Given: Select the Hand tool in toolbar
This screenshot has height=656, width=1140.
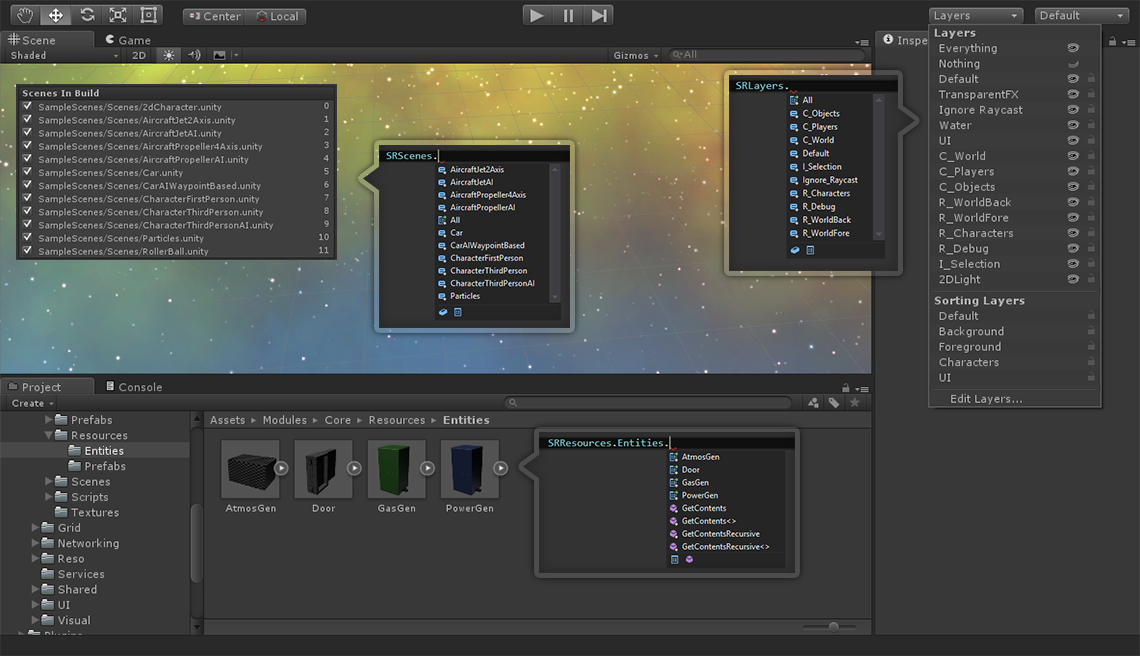Looking at the screenshot, I should click(25, 15).
